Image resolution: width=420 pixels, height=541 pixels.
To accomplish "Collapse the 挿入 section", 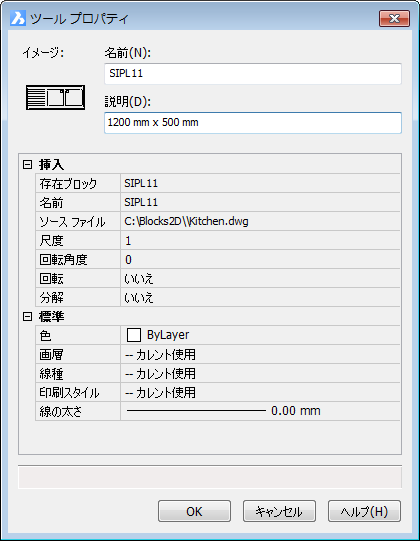I will coord(28,164).
